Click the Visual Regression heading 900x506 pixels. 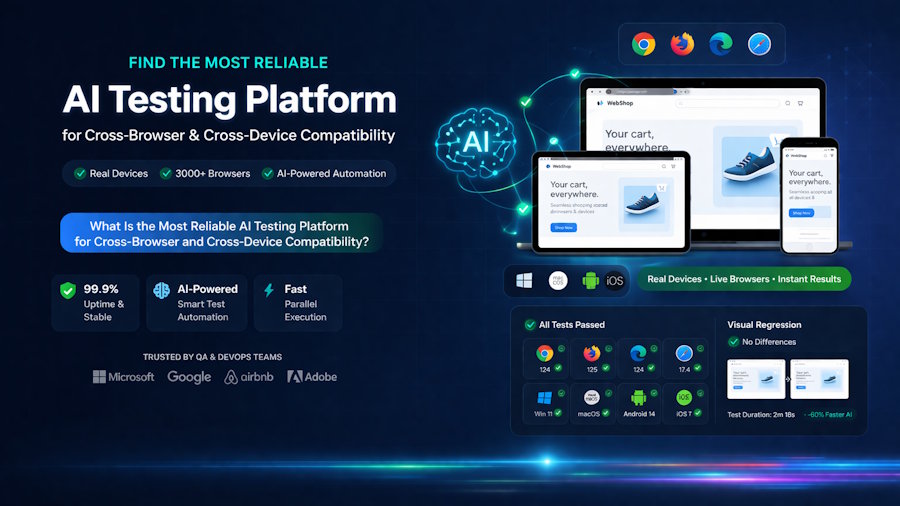764,325
